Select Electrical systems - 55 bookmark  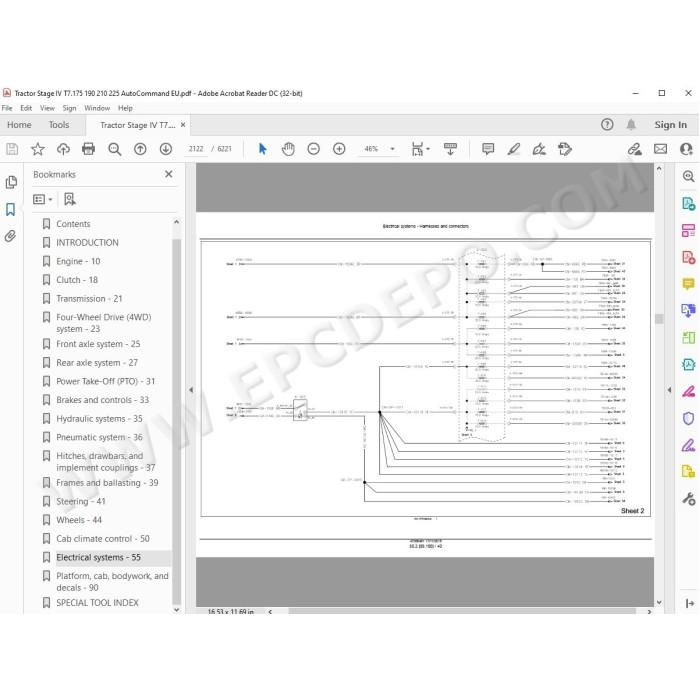pyautogui.click(x=99, y=558)
